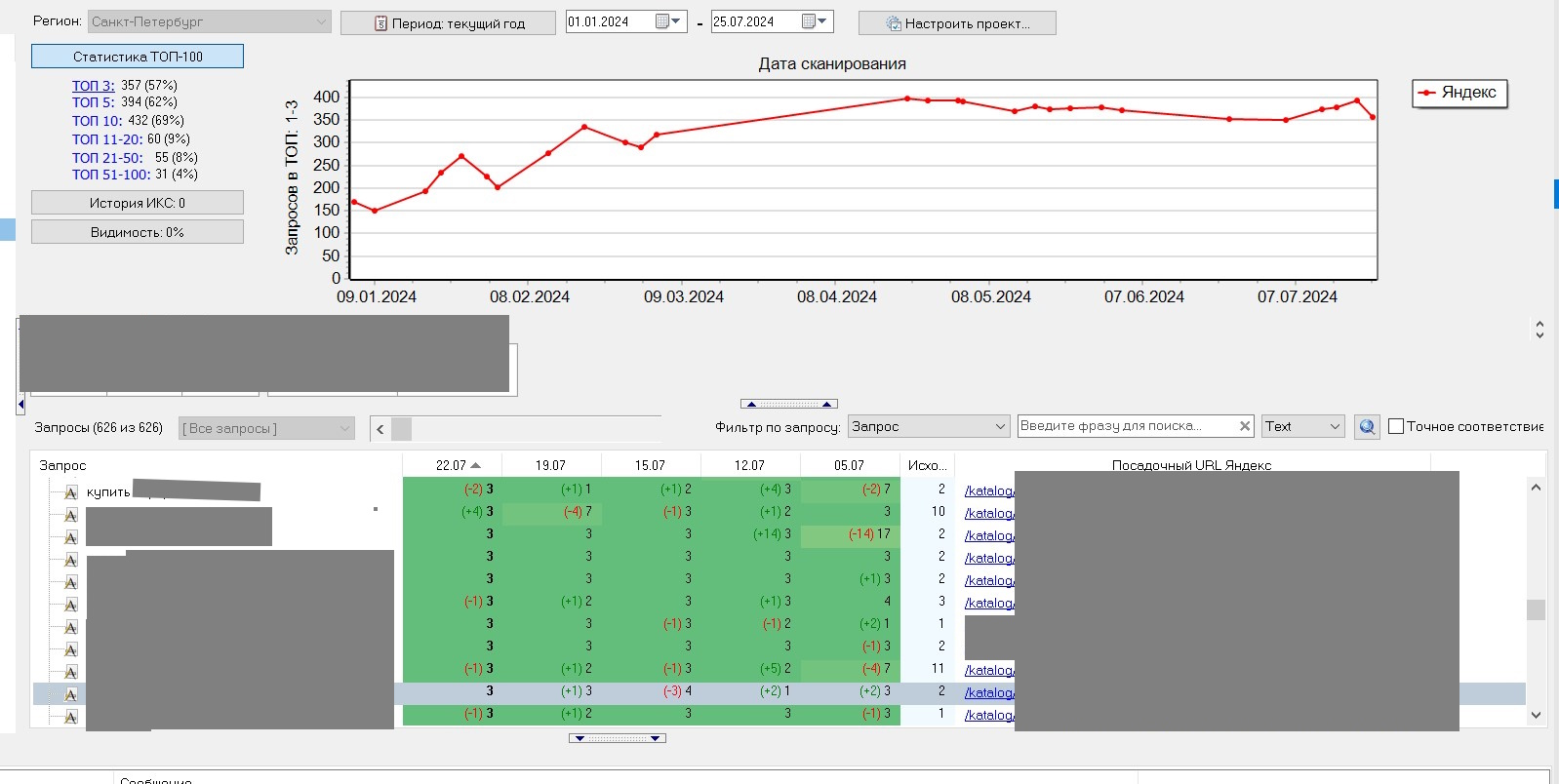Click the 'Яндекс' legend entry of the chart

[x=1459, y=93]
